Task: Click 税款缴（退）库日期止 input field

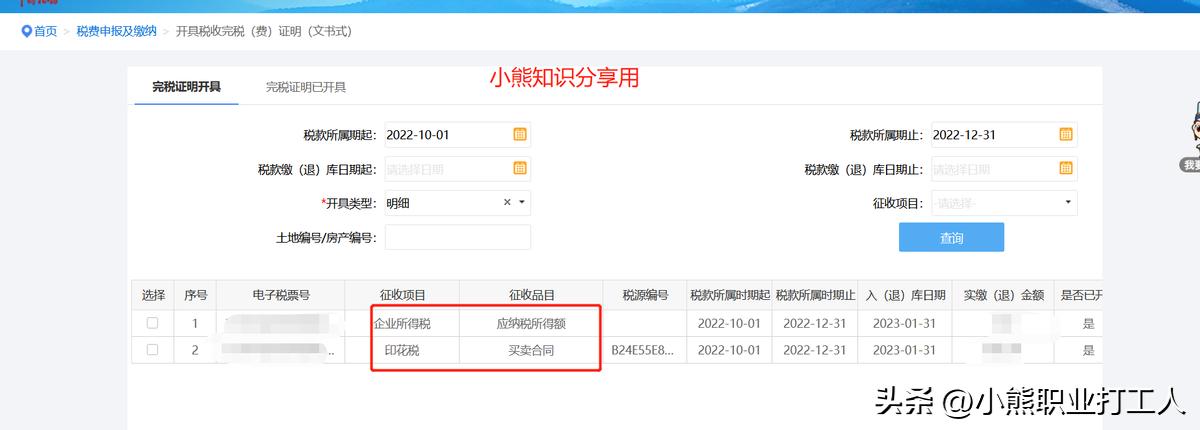Action: tap(1004, 169)
